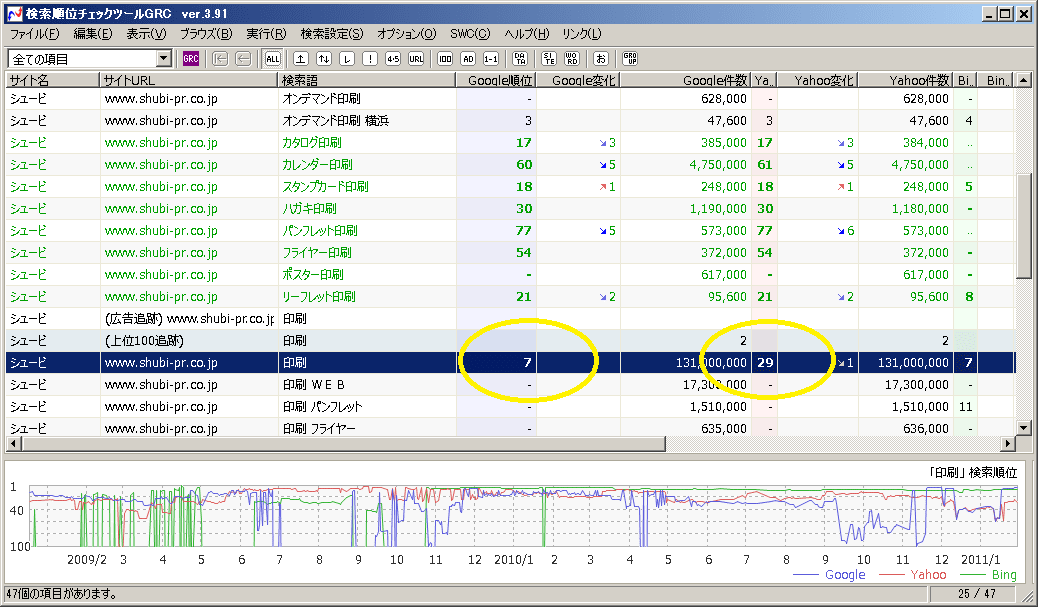Click the SITE toolbar icon
Viewport: 1038px width, 607px height.
tap(549, 59)
